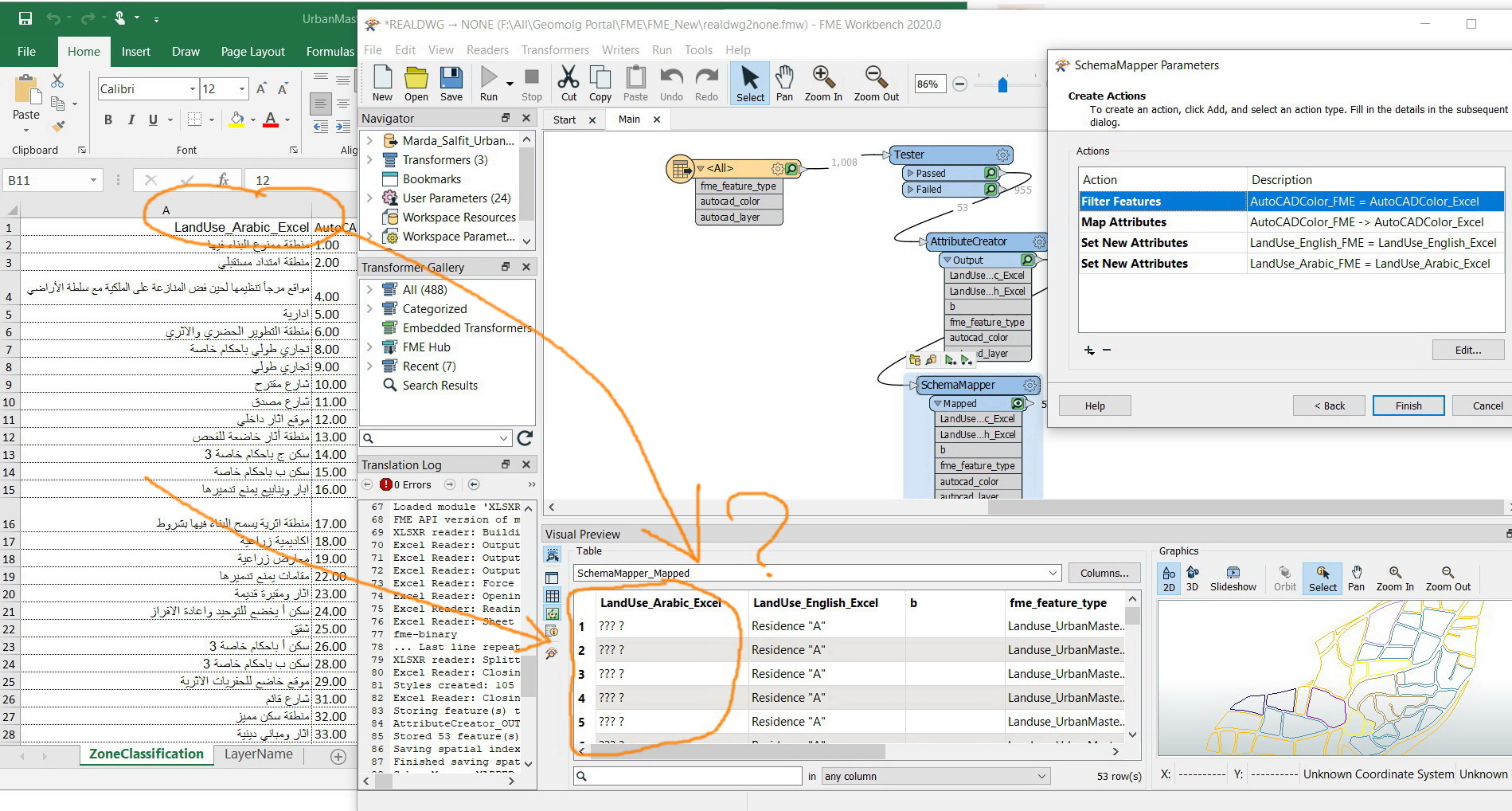Click Zoom Out in the FME canvas toolbar
Screen dimensions: 1512x811
point(876,83)
